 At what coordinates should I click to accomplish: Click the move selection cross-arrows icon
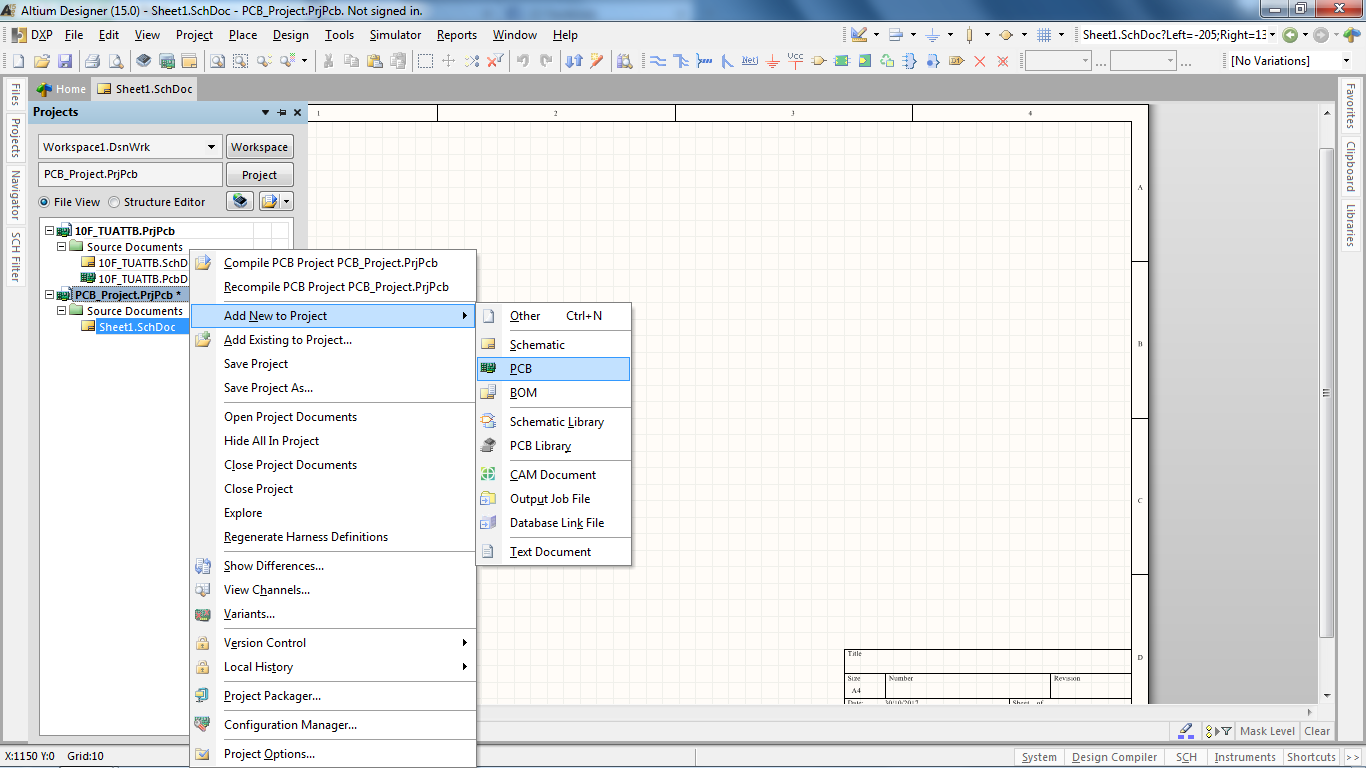[x=449, y=61]
